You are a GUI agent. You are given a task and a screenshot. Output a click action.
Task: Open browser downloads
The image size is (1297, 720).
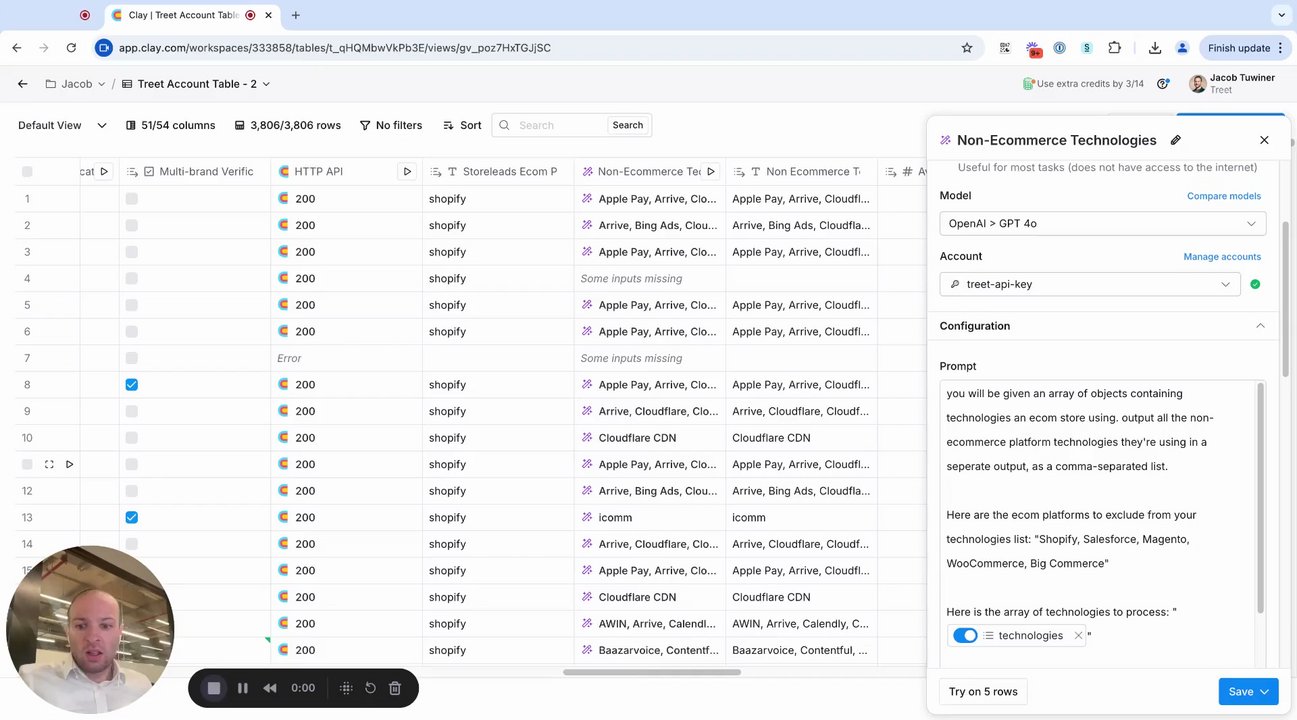(1155, 48)
